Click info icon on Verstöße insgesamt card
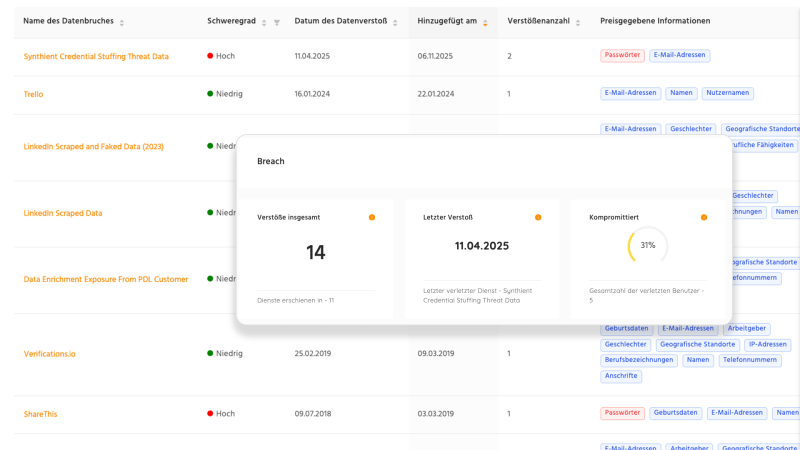The image size is (800, 450). (372, 217)
